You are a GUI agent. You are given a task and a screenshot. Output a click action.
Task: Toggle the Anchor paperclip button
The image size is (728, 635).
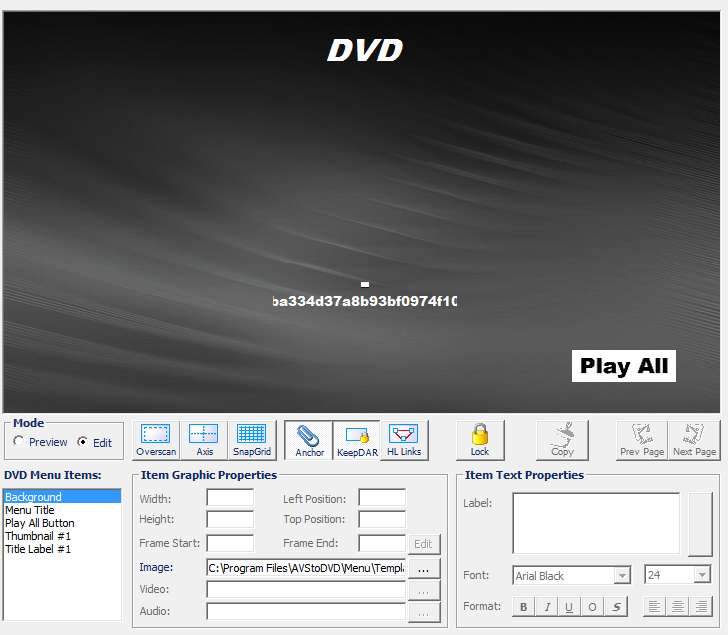pos(309,440)
